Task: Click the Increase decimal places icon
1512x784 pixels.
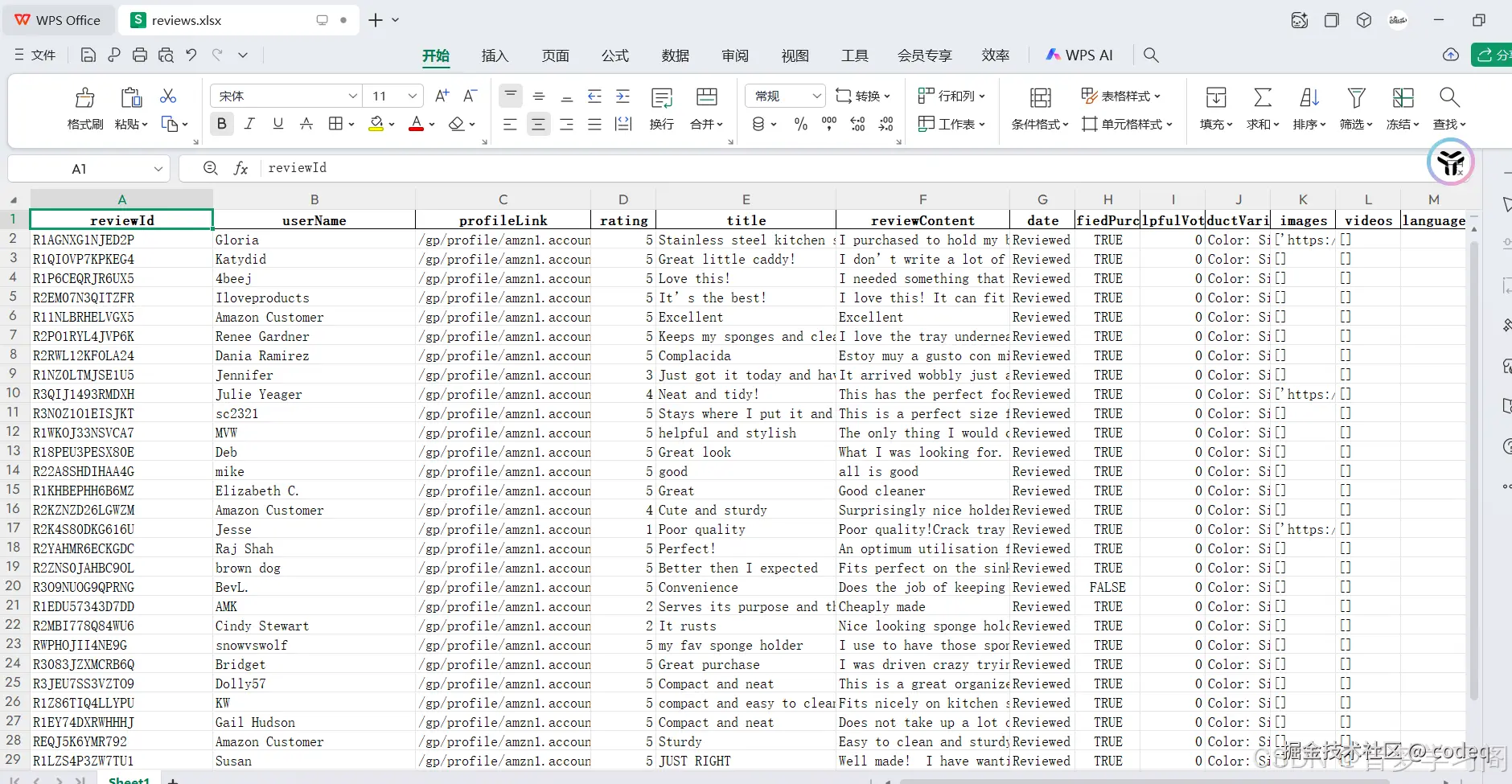Action: (x=858, y=124)
